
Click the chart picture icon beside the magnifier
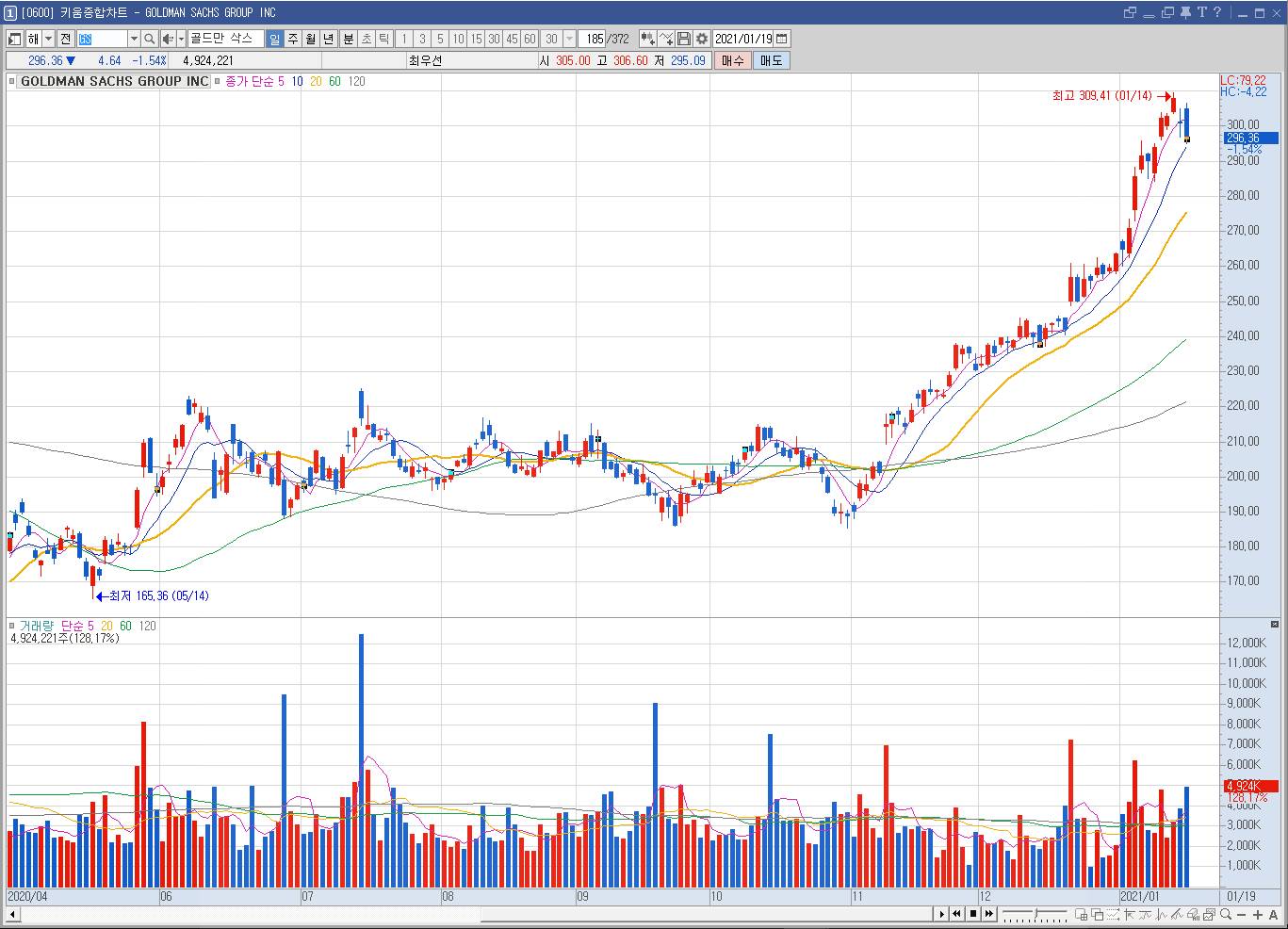tap(1209, 915)
